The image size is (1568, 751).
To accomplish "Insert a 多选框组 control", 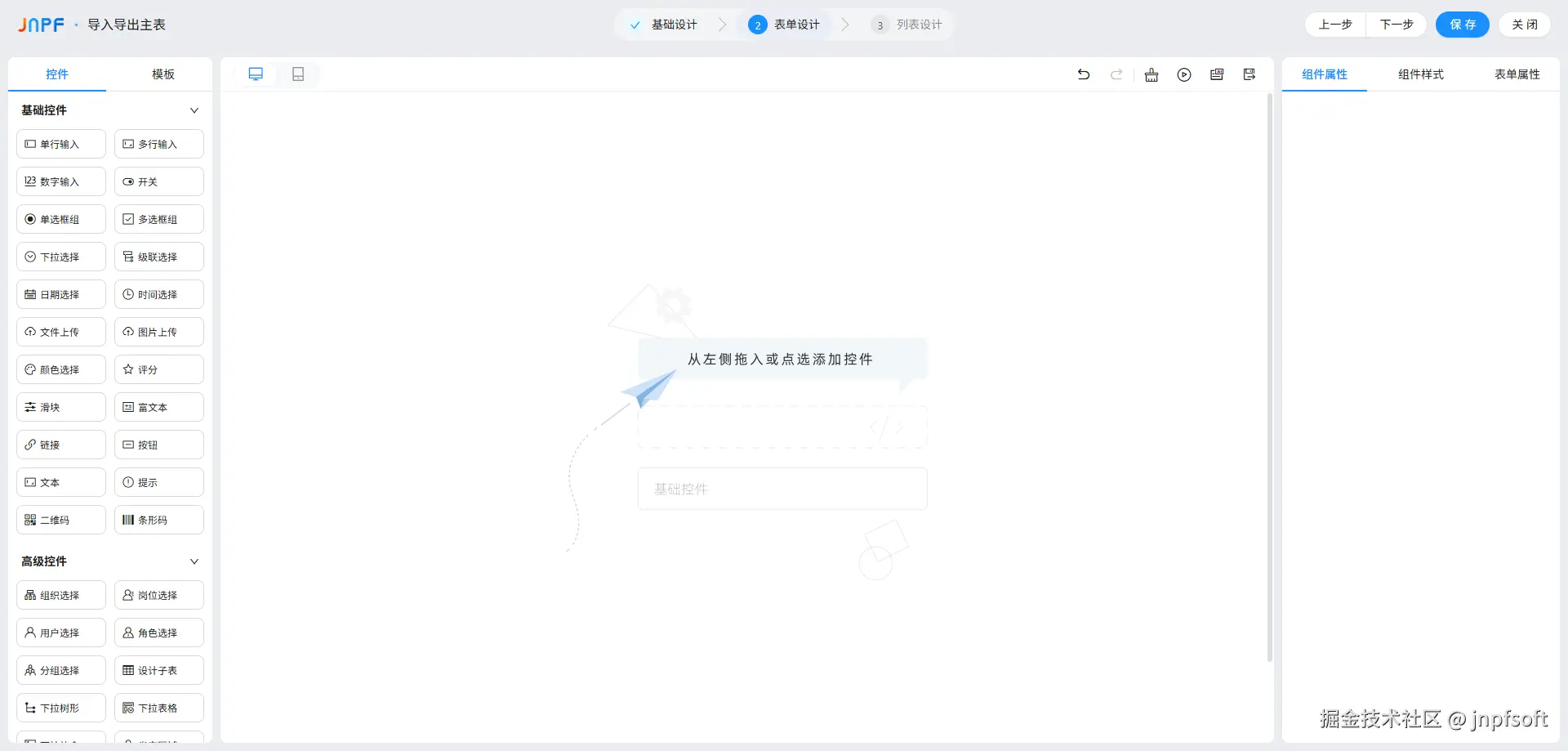I will click(x=159, y=219).
